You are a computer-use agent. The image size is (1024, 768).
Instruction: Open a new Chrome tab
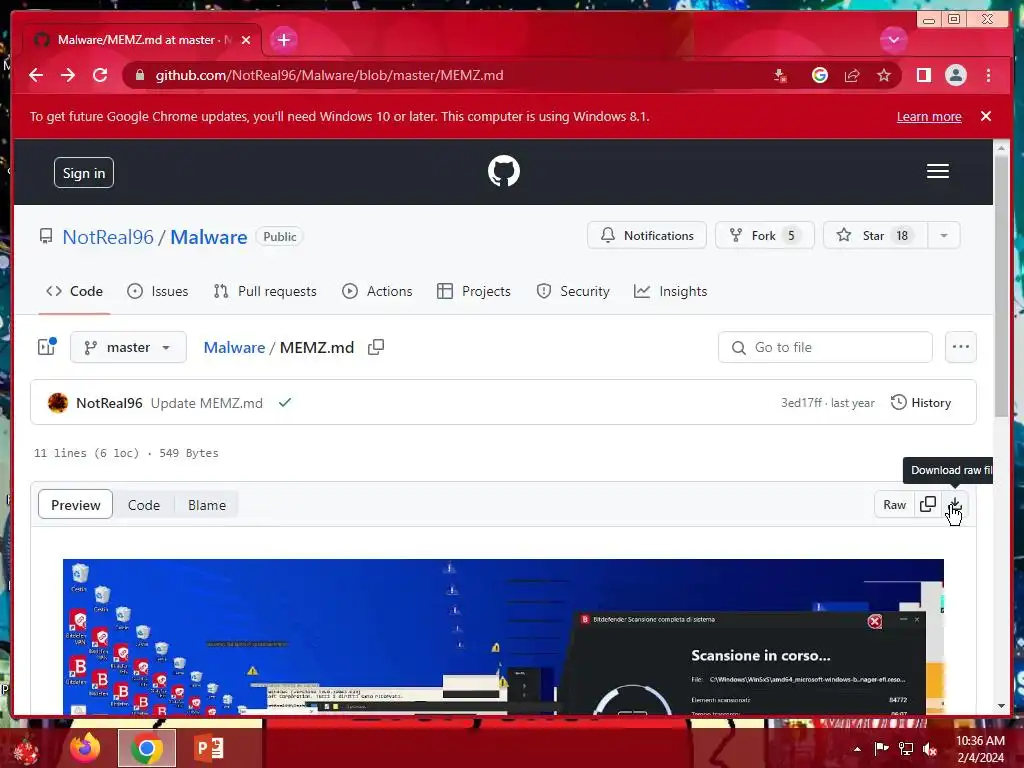click(283, 40)
